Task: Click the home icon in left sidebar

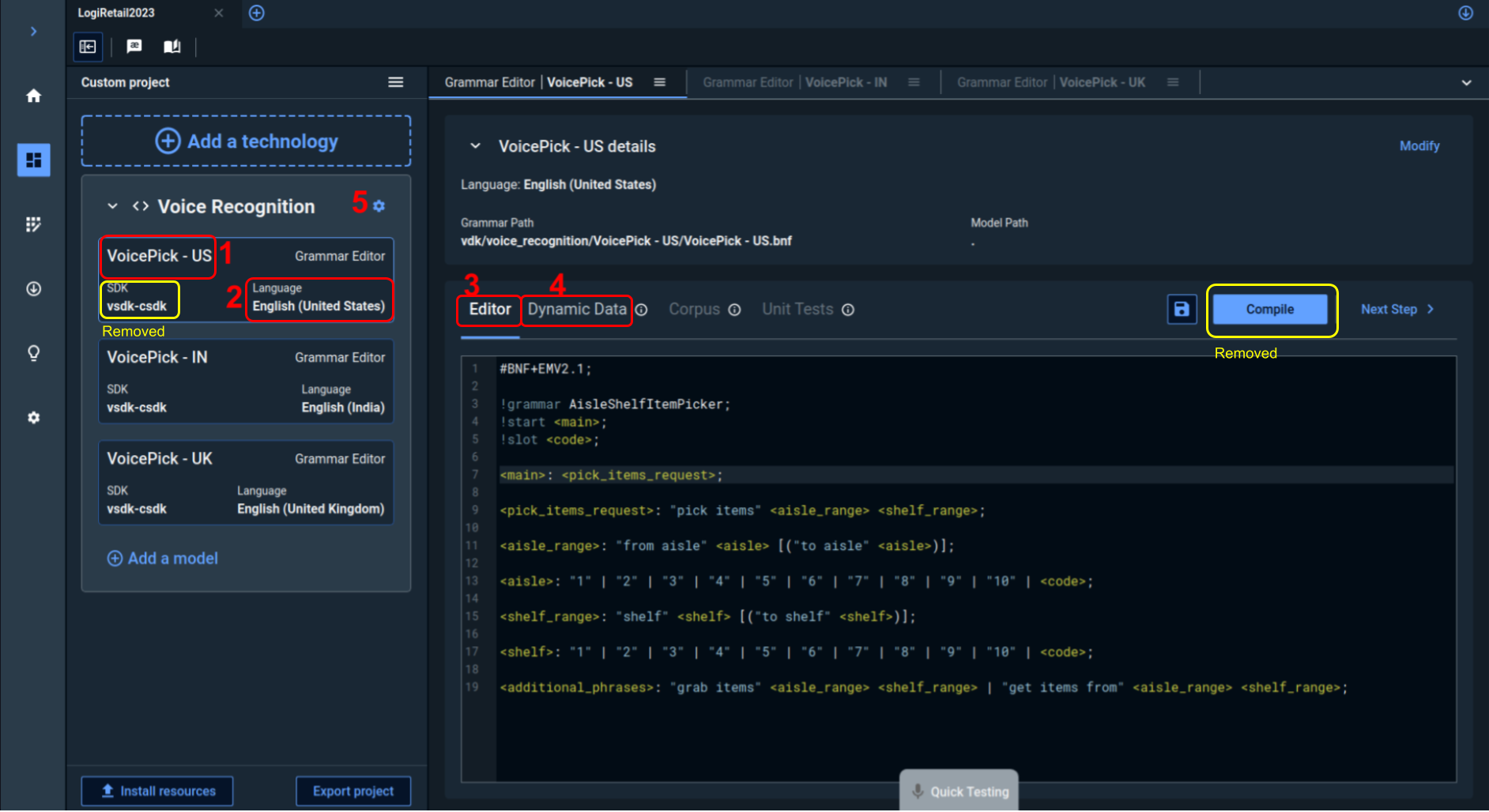Action: 33,96
